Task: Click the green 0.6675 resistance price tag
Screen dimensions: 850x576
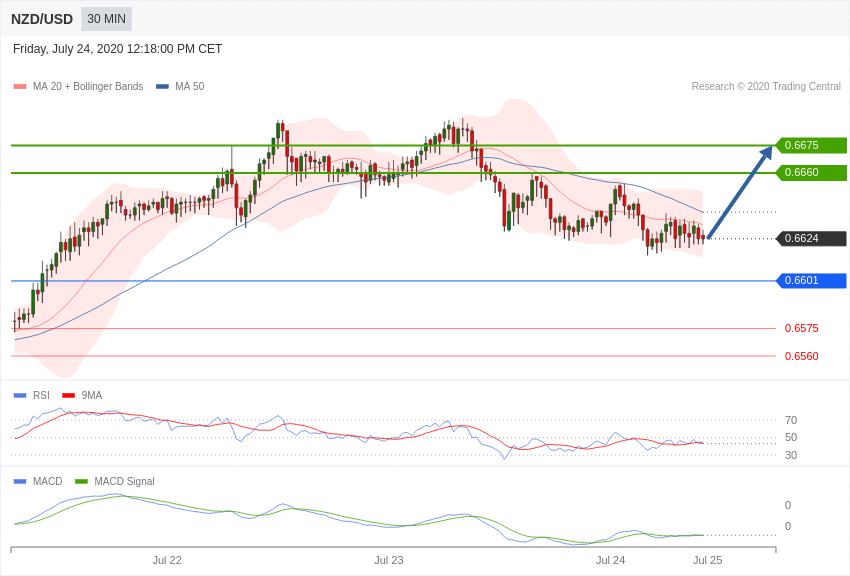Action: pos(812,145)
